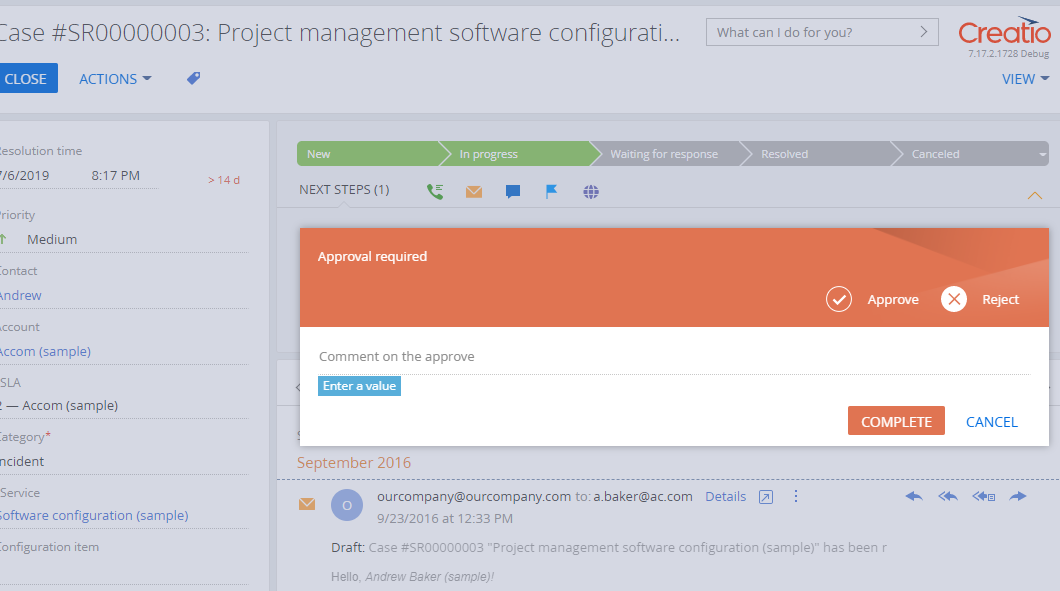Click the phone call next-step icon
The height and width of the screenshot is (591, 1060).
click(x=435, y=192)
